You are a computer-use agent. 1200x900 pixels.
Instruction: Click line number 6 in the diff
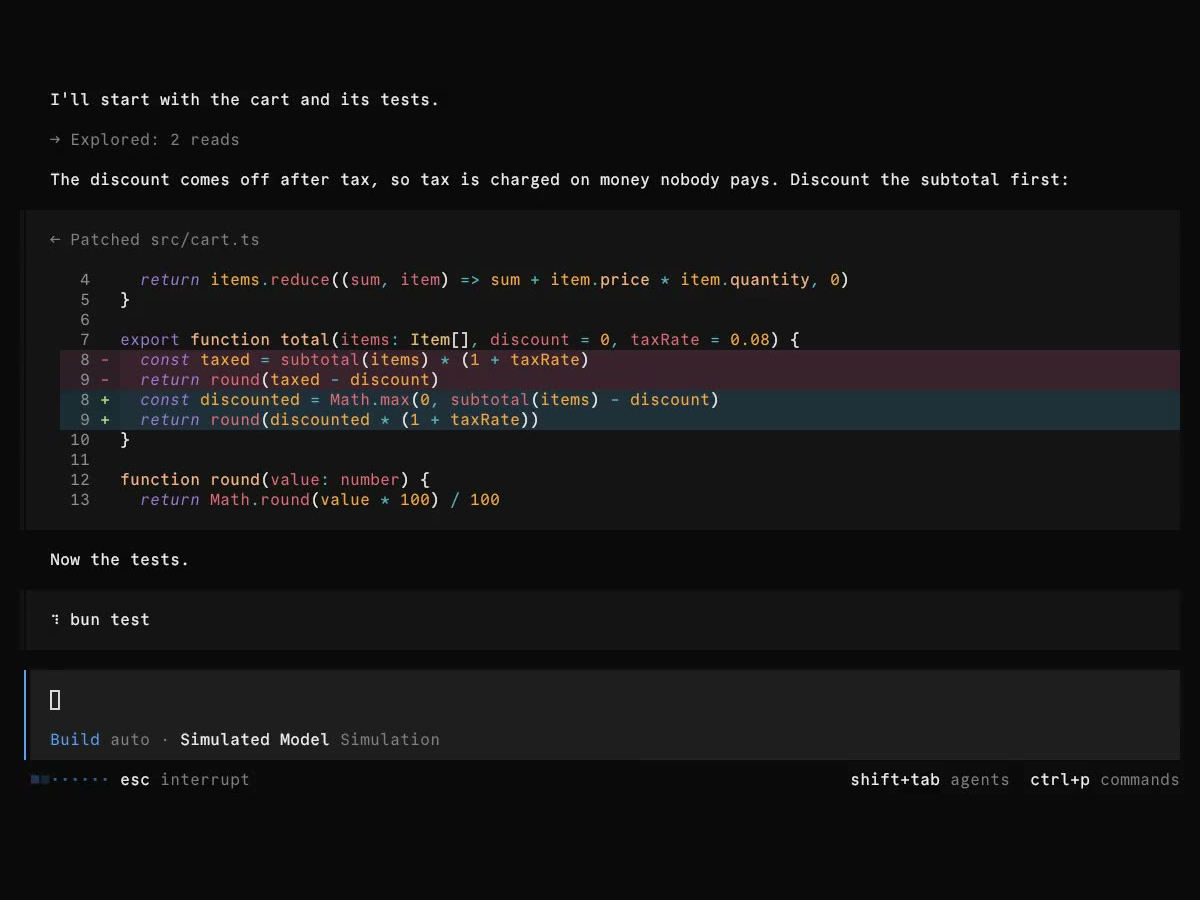point(85,320)
